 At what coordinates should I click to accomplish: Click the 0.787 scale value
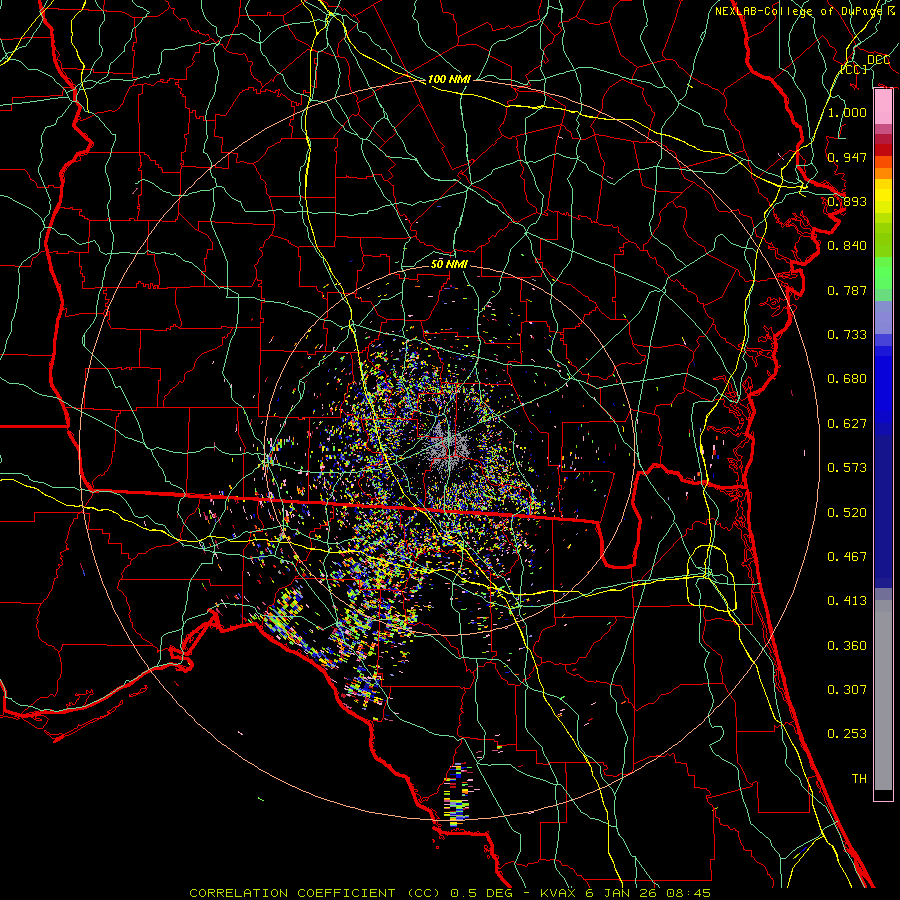tap(847, 290)
